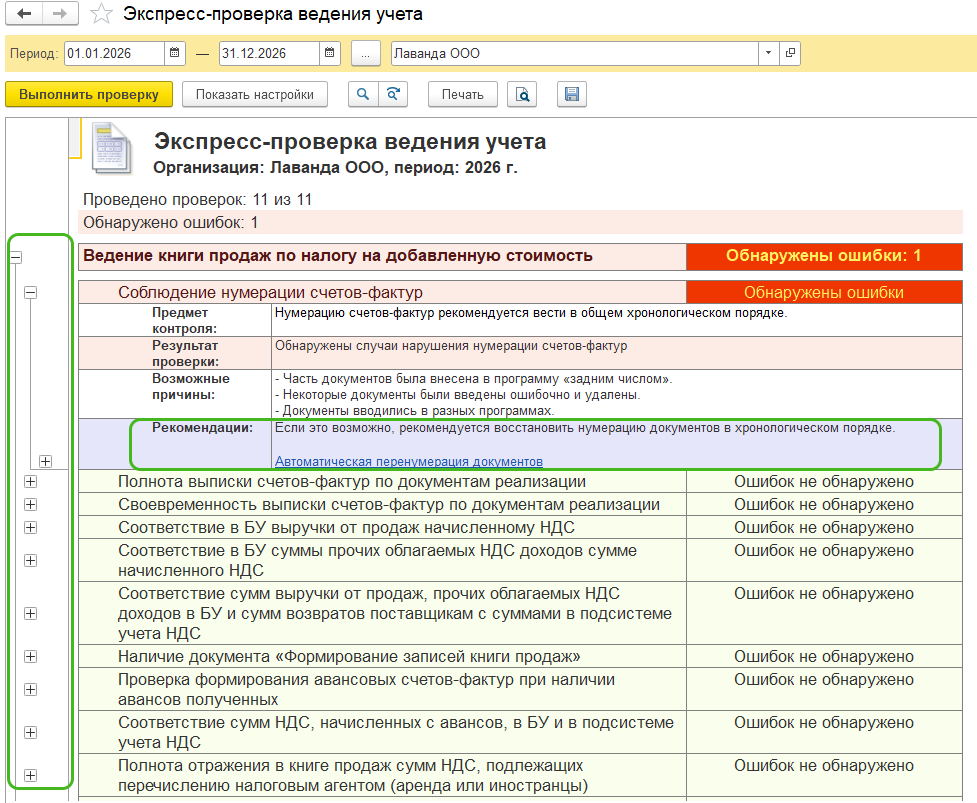The image size is (977, 803).
Task: Click Показать настройки button
Action: coord(254,94)
